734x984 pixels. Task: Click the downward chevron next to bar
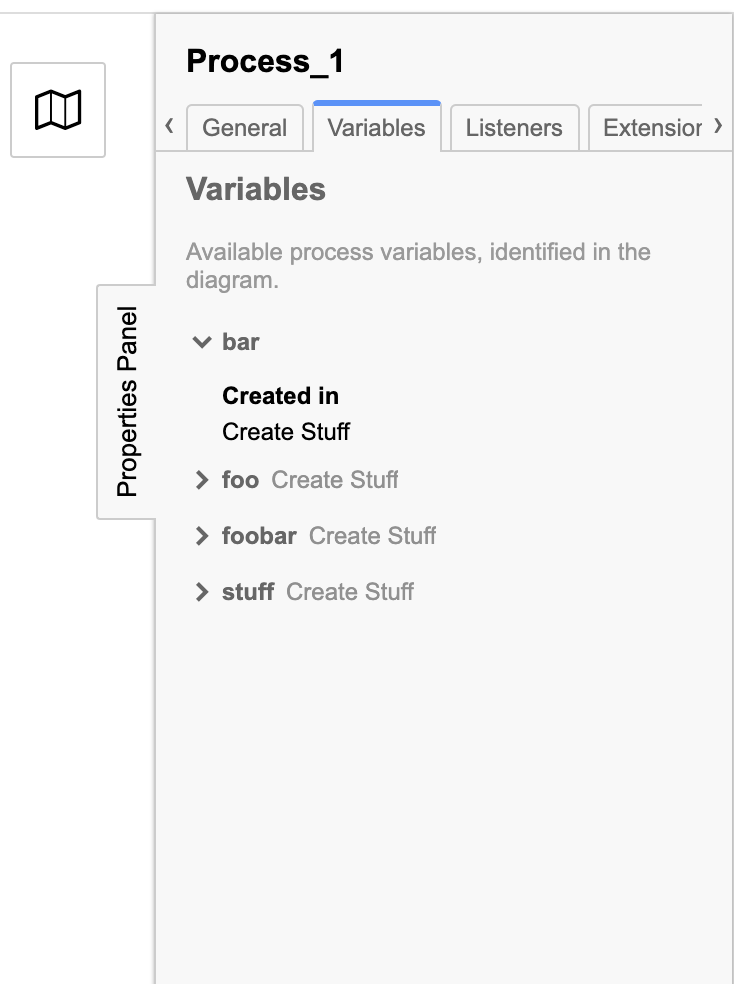tap(203, 341)
